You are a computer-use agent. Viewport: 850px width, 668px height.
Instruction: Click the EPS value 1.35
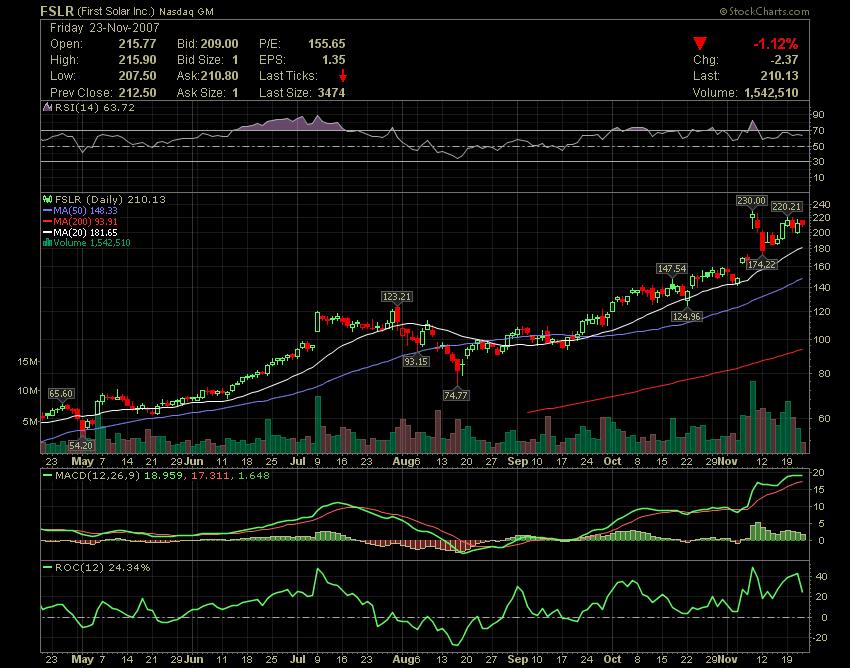333,60
